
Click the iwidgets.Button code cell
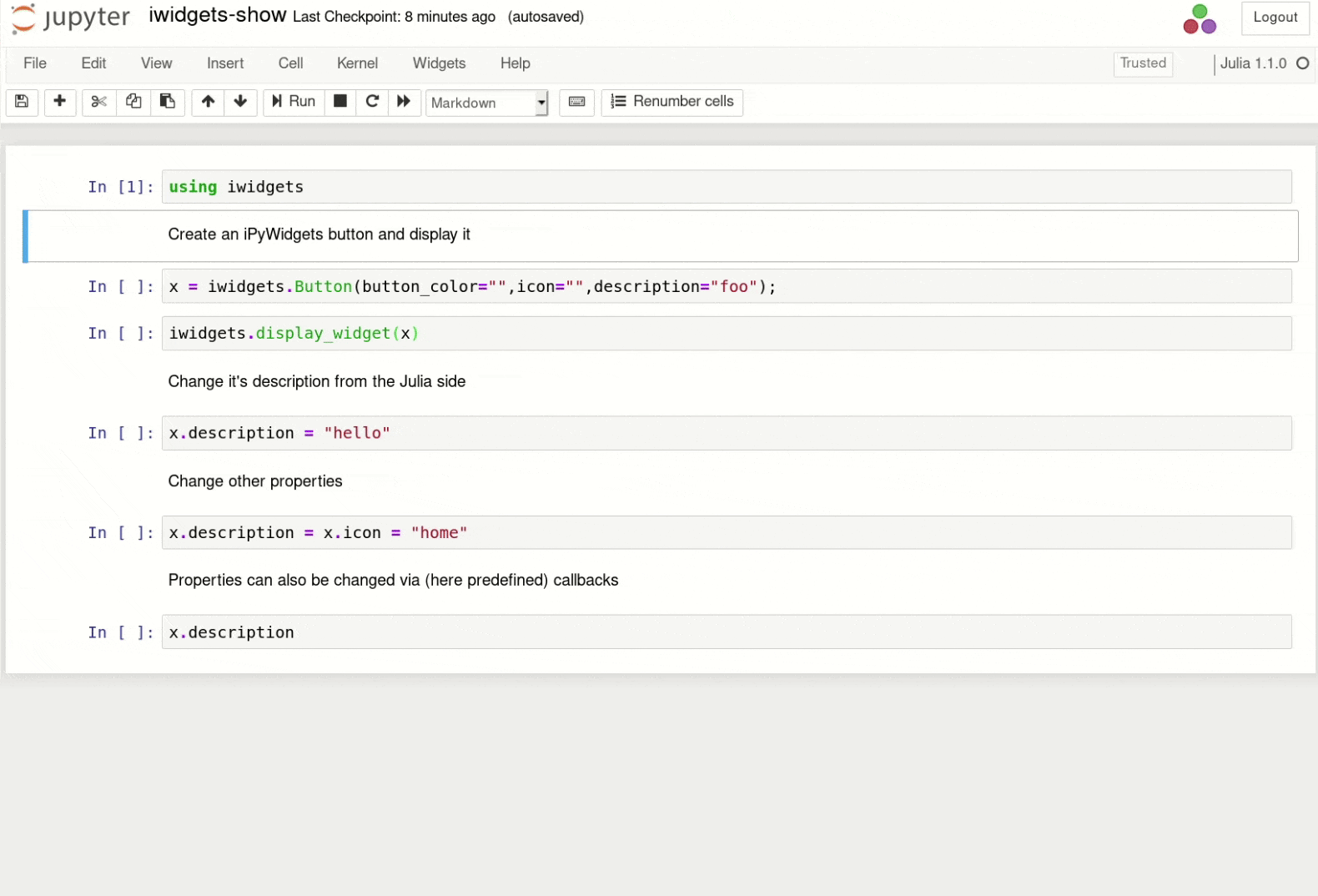727,286
